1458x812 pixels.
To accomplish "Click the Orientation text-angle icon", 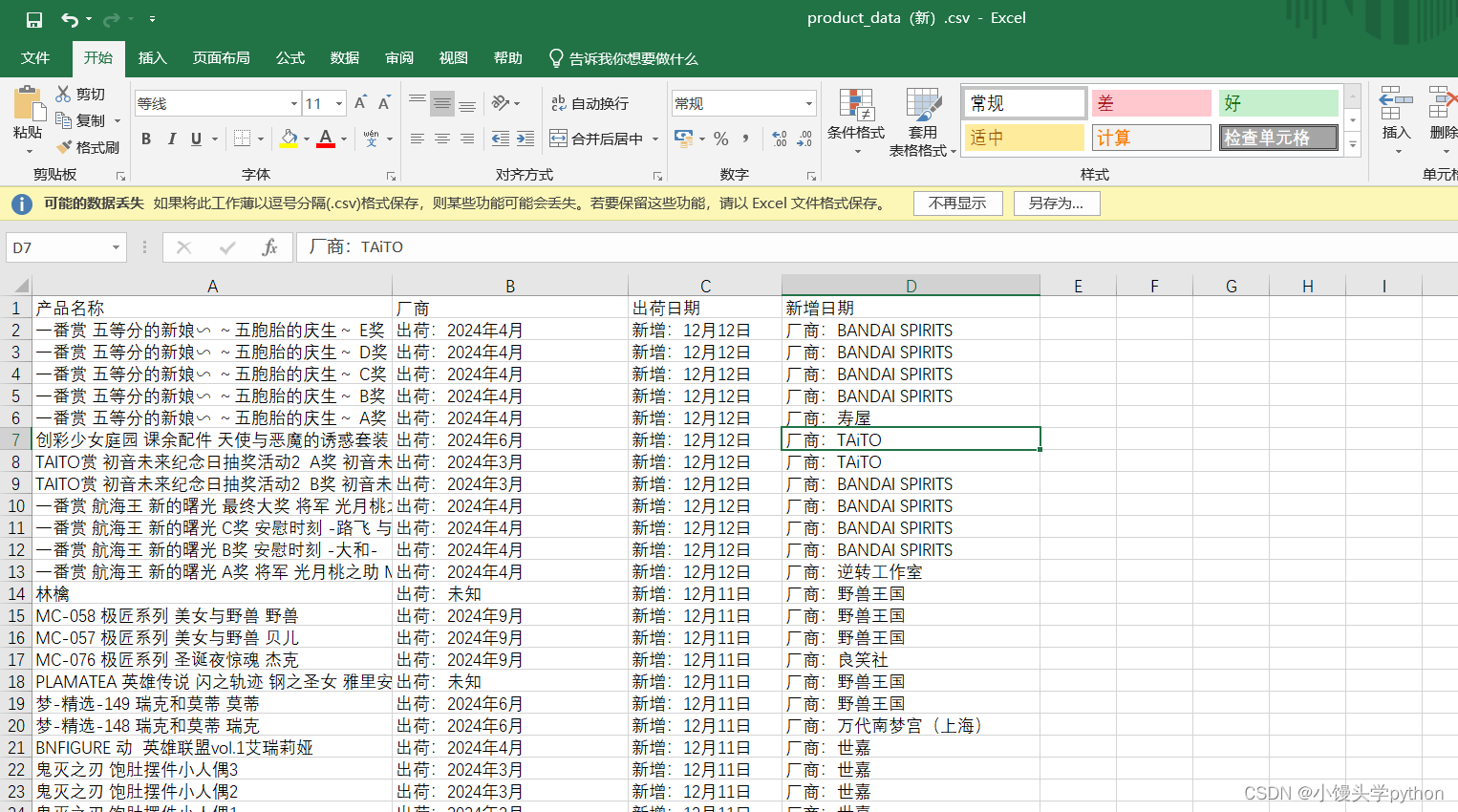I will coord(501,103).
